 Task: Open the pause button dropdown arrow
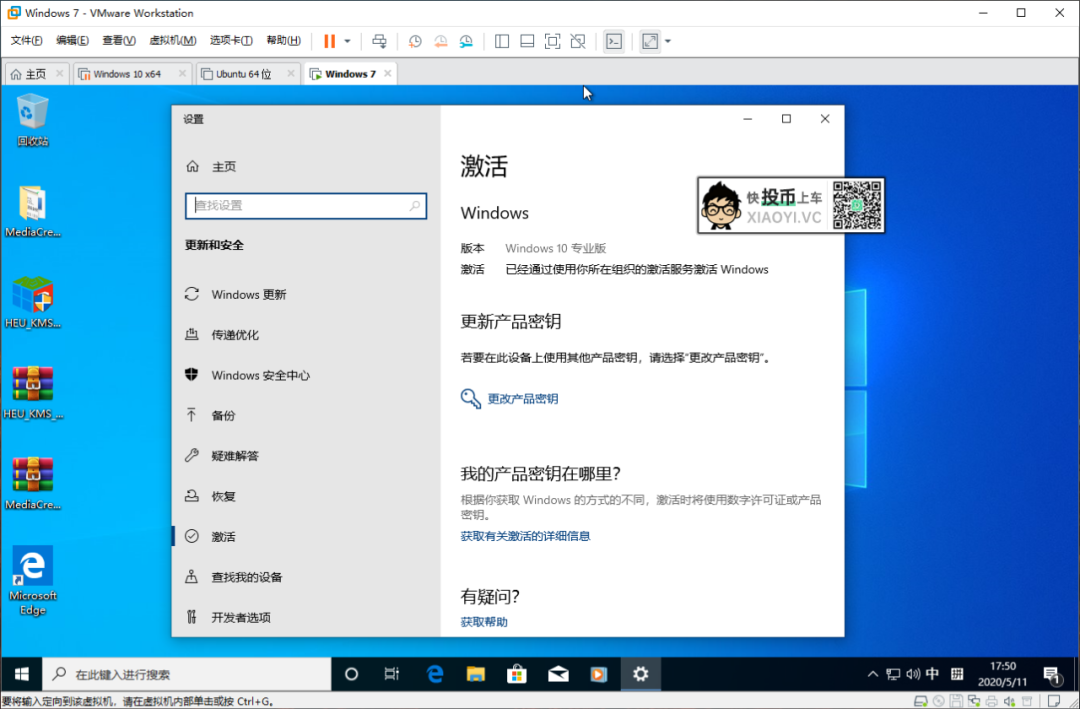348,41
